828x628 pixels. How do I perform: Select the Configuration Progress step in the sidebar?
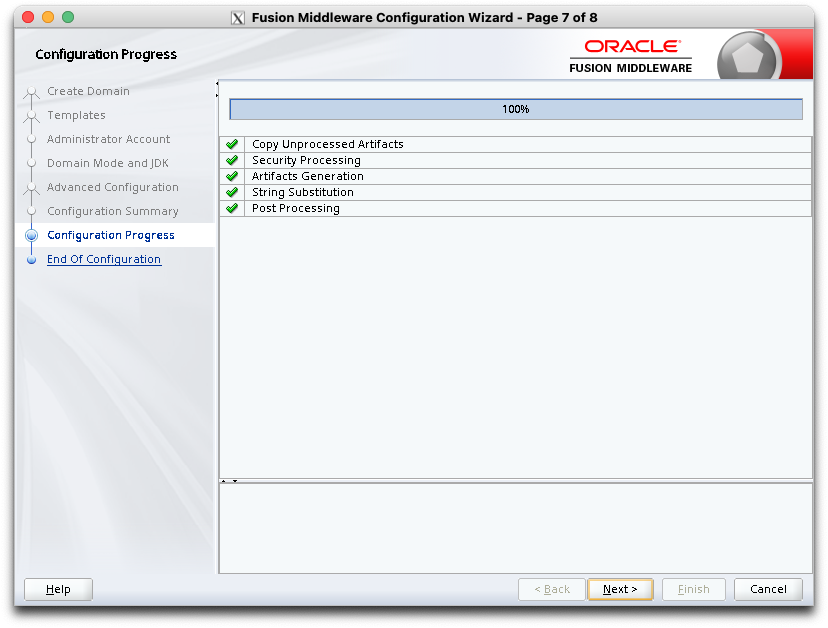110,235
